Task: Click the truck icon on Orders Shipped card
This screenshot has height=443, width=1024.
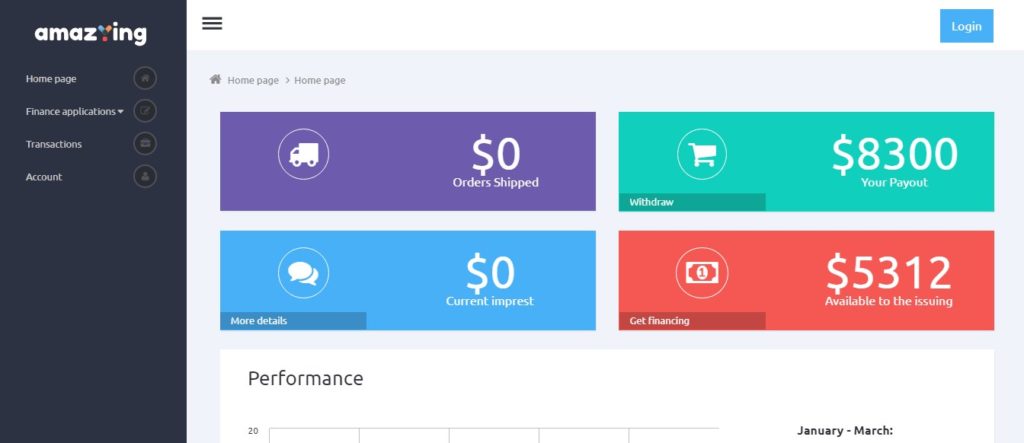Action: 304,154
